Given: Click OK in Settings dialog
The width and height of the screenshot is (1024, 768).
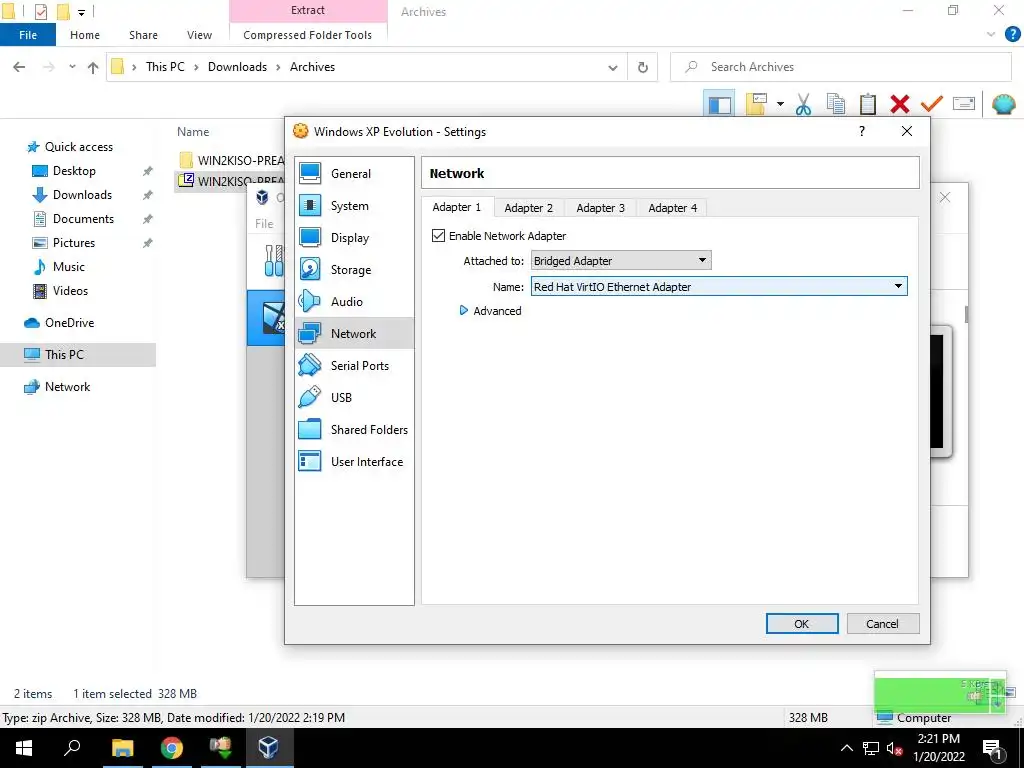Looking at the screenshot, I should coord(801,624).
